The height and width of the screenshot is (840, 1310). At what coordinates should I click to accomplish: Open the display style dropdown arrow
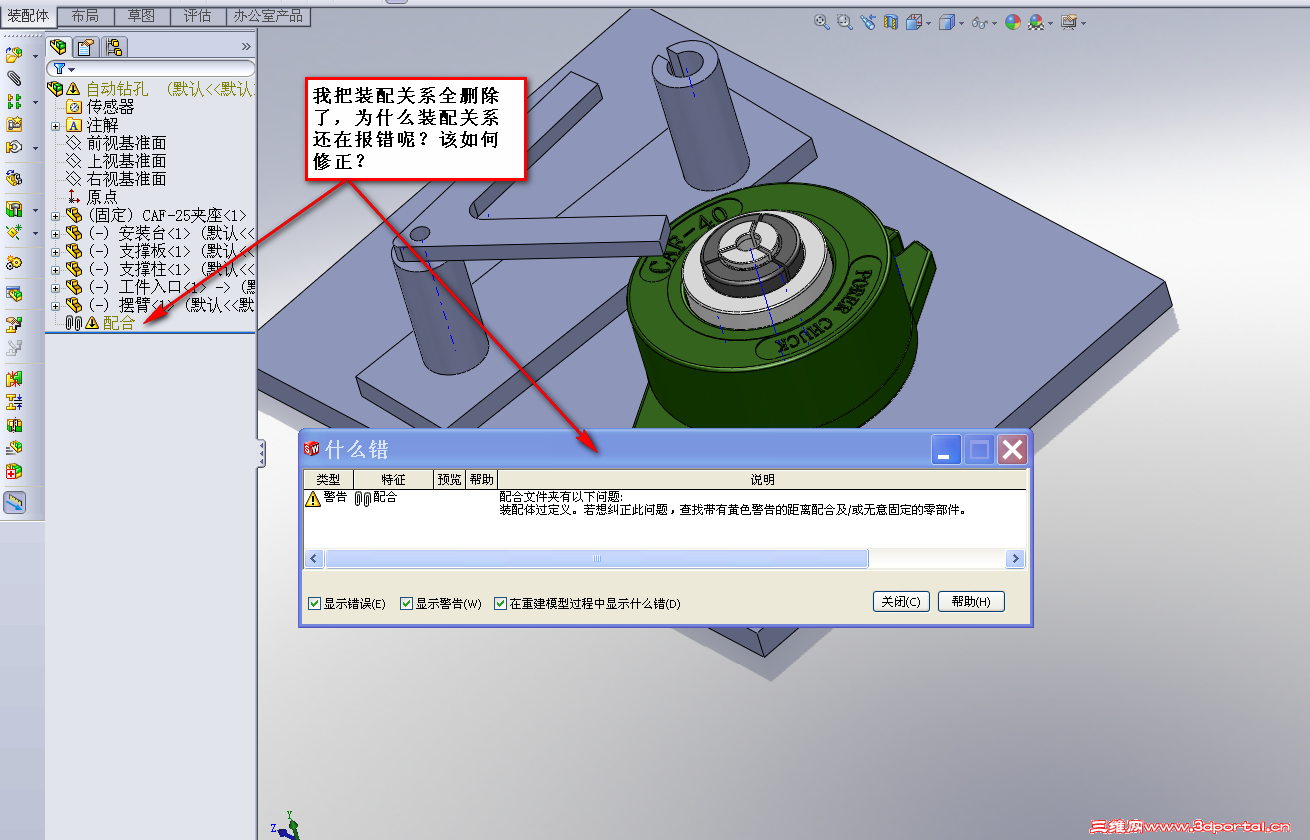point(961,21)
